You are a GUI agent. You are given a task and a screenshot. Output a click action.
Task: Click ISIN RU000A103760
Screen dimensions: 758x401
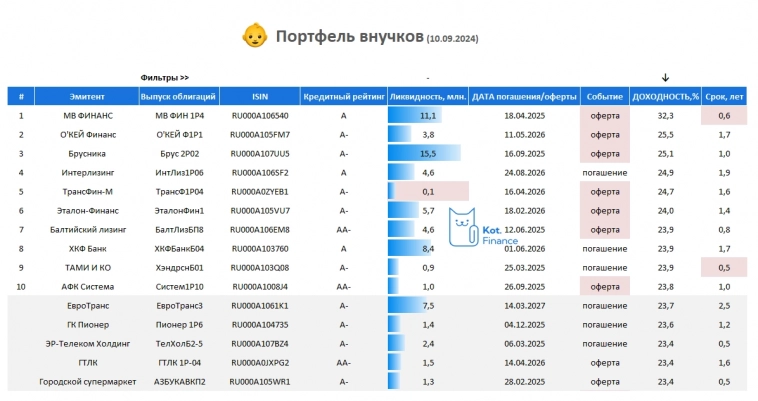[260, 249]
